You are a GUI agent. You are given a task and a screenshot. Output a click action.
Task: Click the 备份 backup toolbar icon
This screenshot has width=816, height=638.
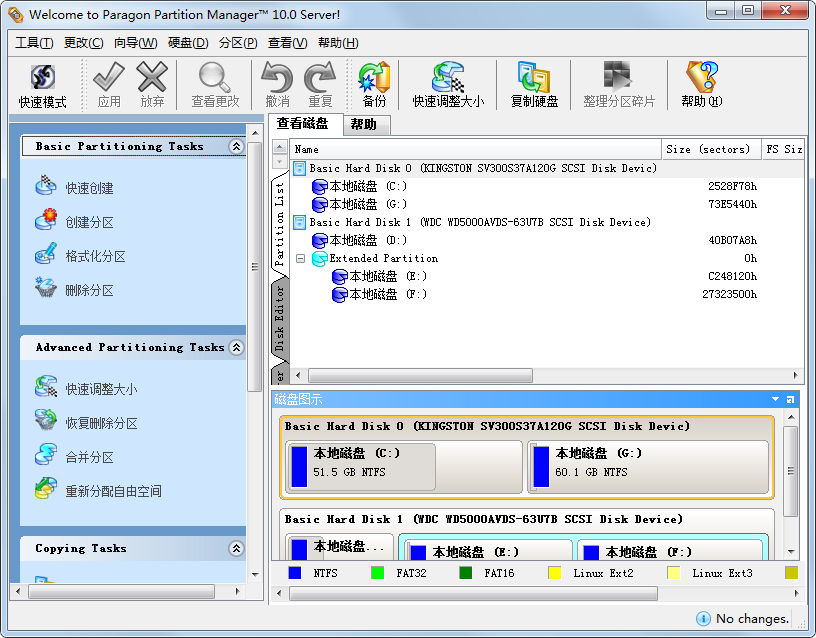click(374, 85)
